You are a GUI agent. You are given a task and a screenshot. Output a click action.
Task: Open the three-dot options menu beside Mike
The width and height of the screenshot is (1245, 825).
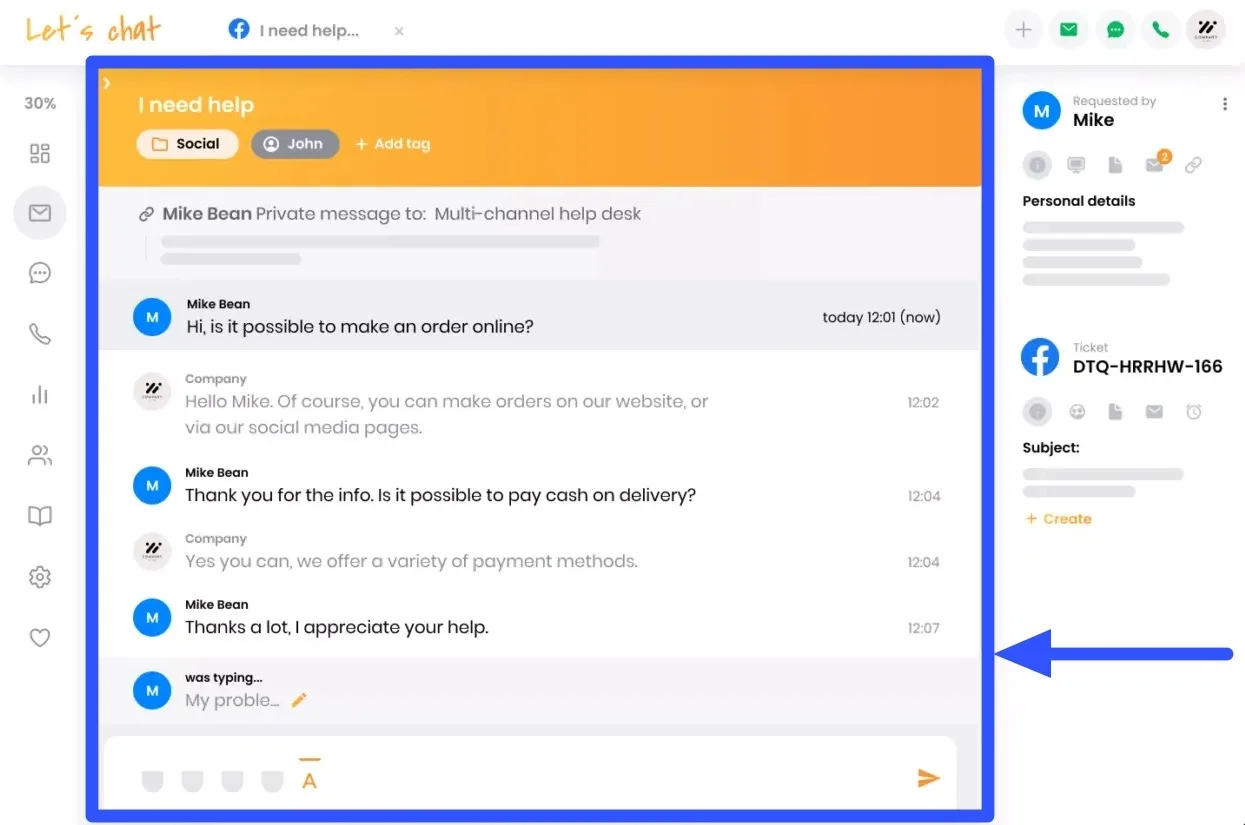point(1224,103)
